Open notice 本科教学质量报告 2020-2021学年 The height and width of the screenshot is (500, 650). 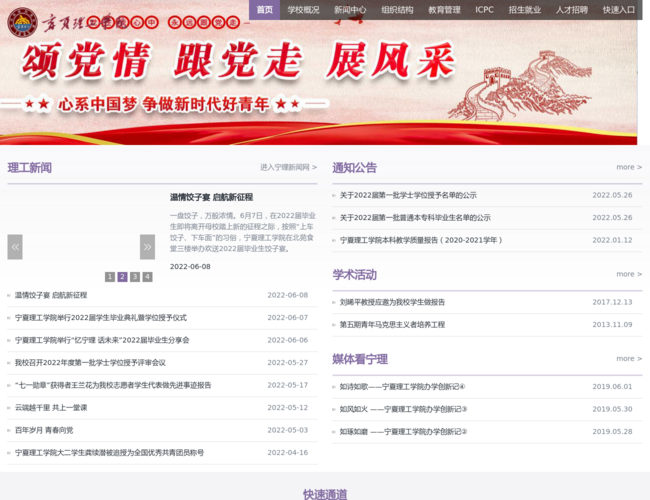(421, 240)
